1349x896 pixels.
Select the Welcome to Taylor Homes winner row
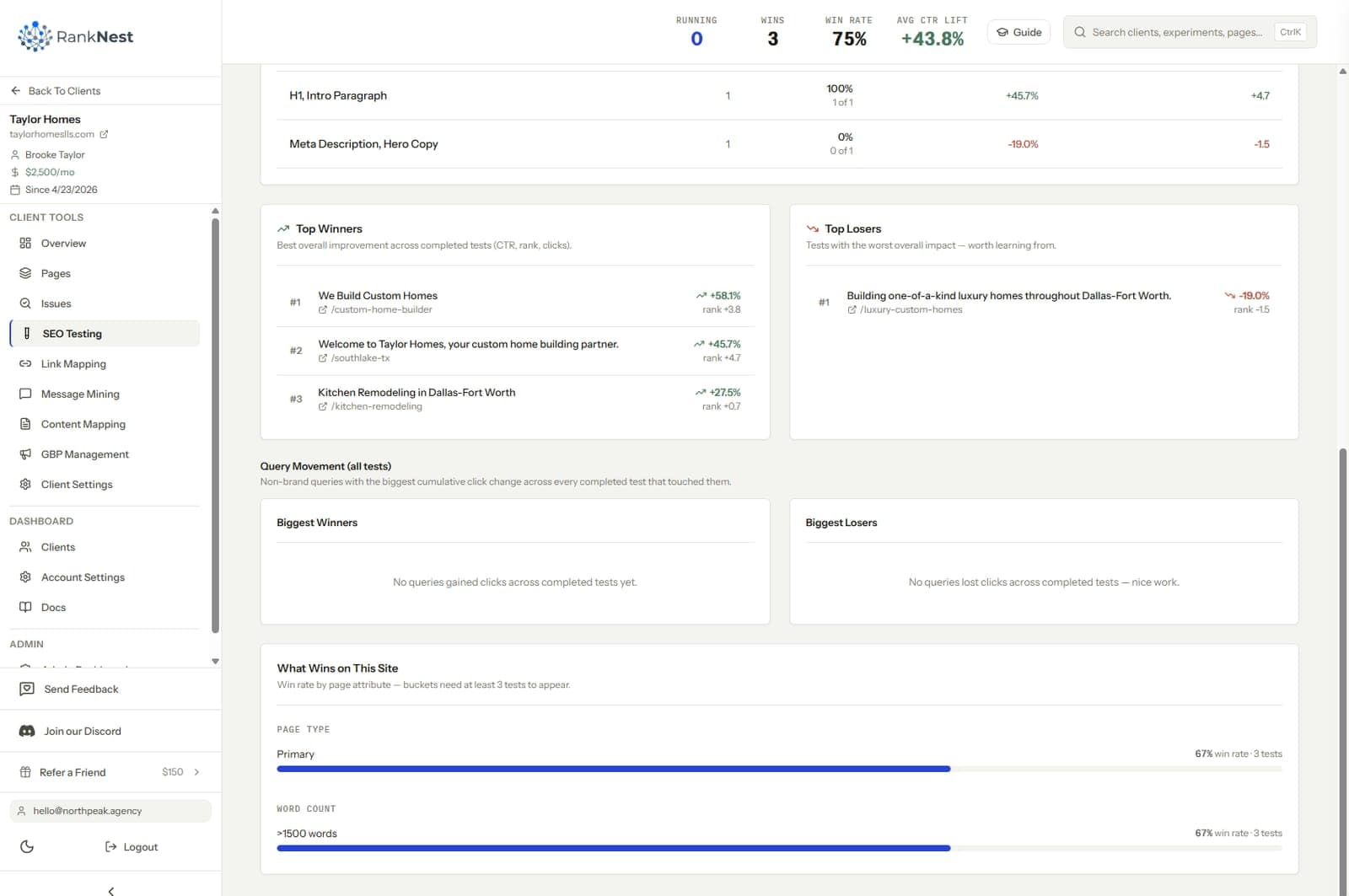pos(515,351)
